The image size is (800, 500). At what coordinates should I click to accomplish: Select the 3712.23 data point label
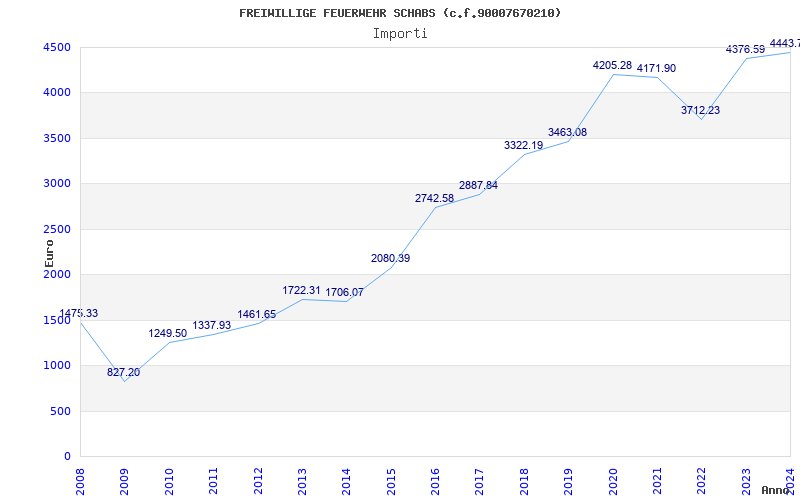700,110
